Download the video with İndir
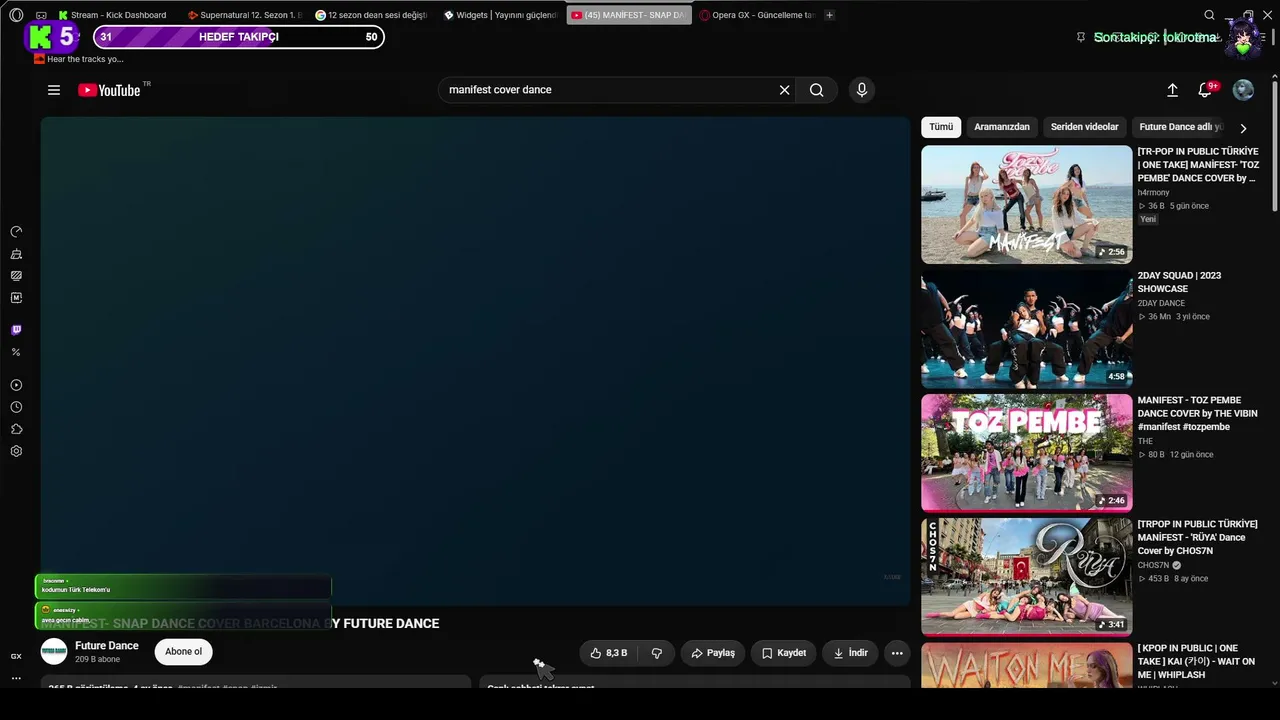 [x=850, y=653]
